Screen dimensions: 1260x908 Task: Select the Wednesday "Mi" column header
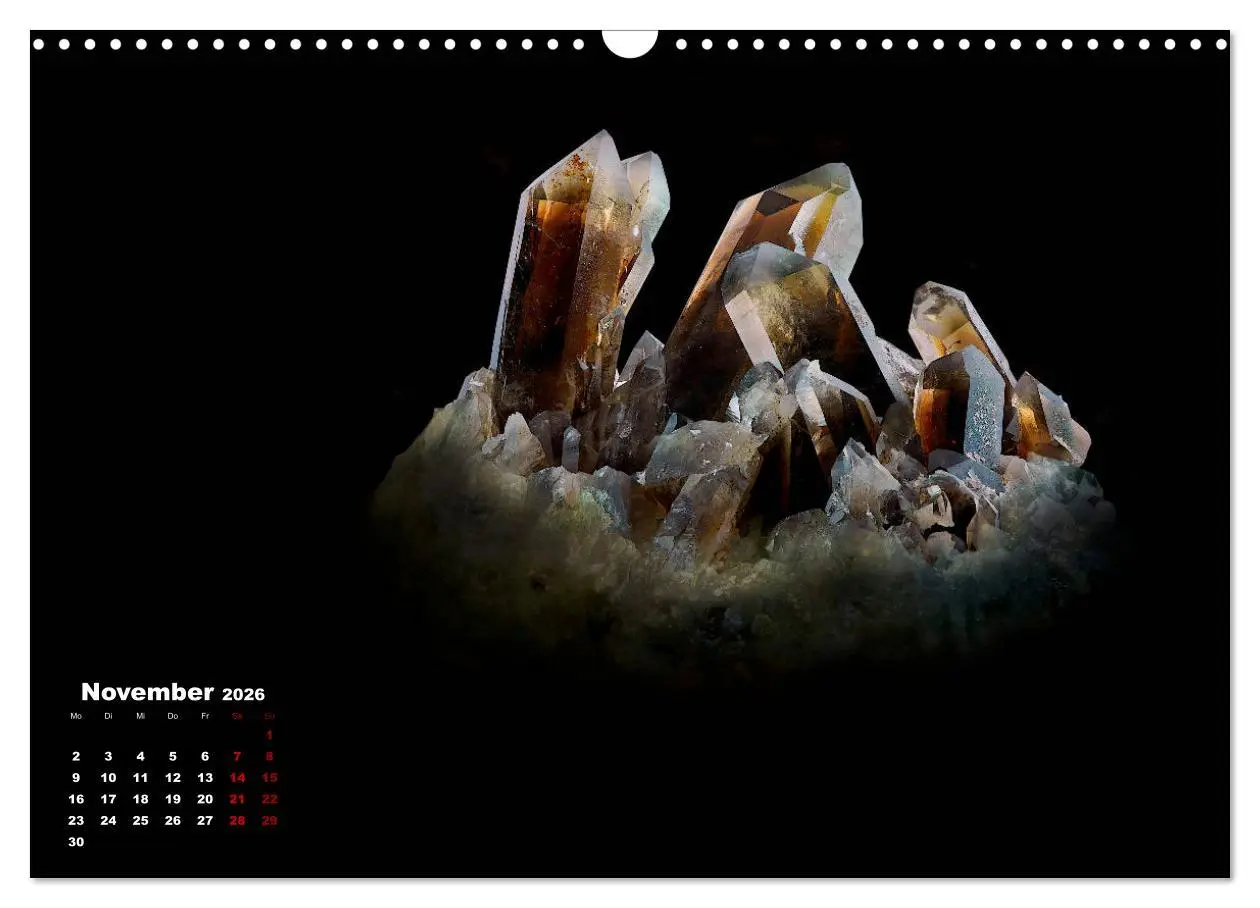(x=139, y=716)
